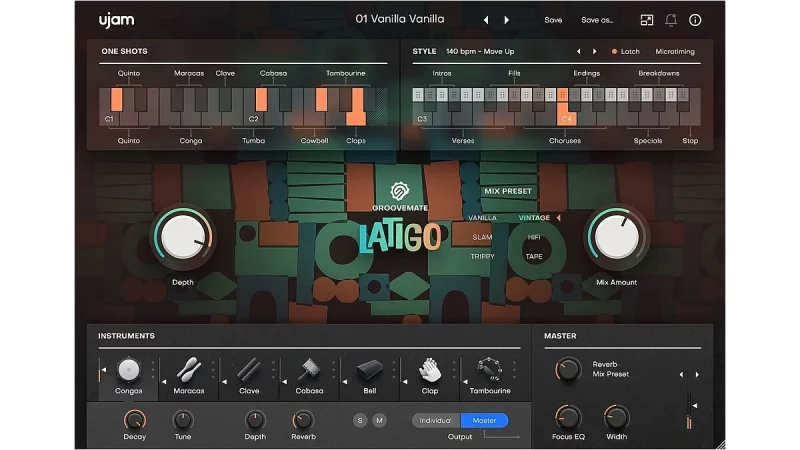Screen dimensions: 800x450
Task: Click the Cabasa volume arrow
Action: [284, 382]
